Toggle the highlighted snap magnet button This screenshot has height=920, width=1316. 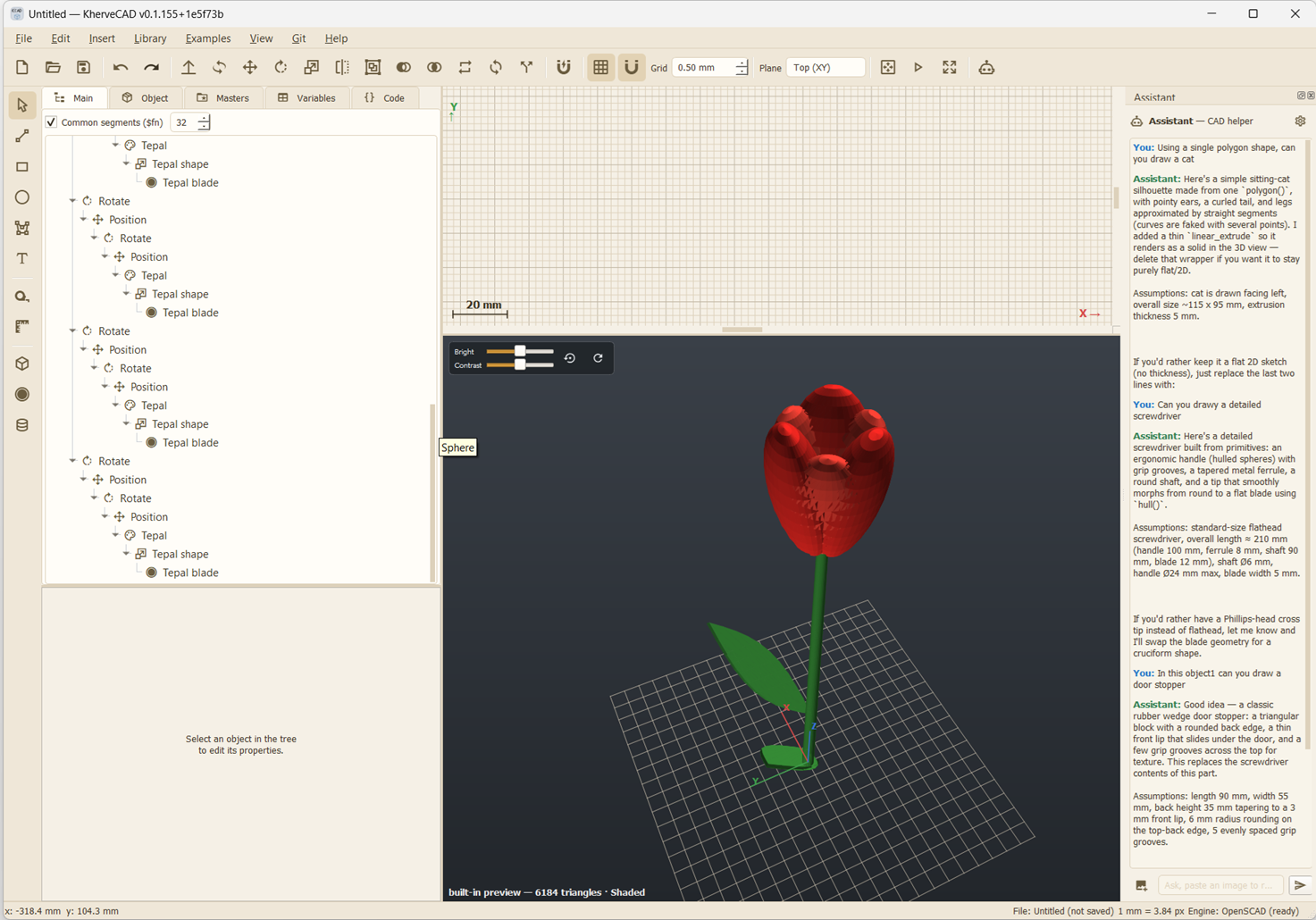point(632,68)
